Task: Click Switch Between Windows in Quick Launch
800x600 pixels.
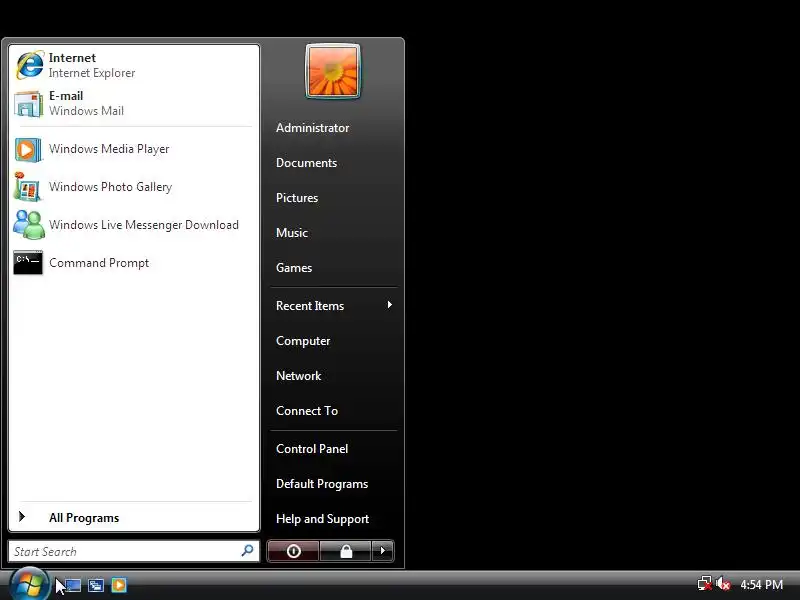Action: click(x=95, y=585)
